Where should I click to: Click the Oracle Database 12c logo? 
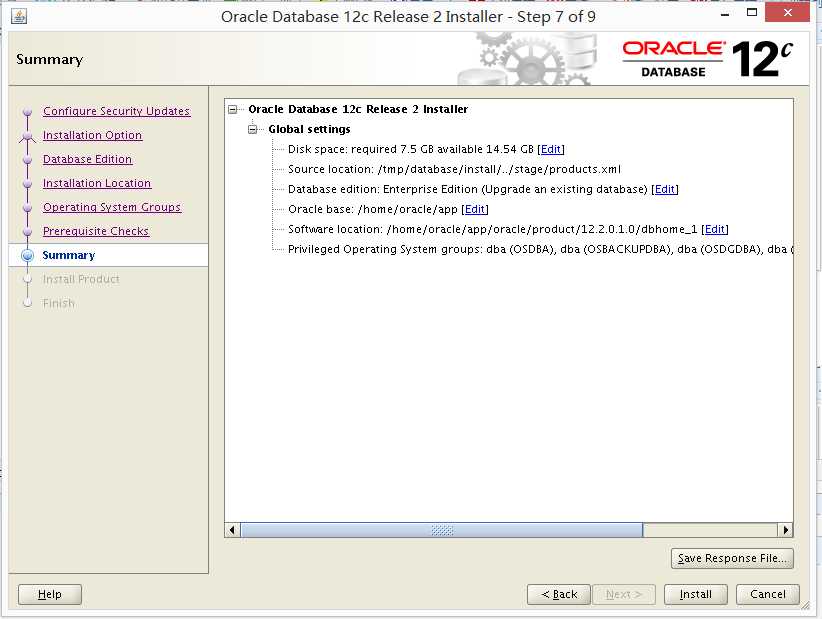pos(708,59)
